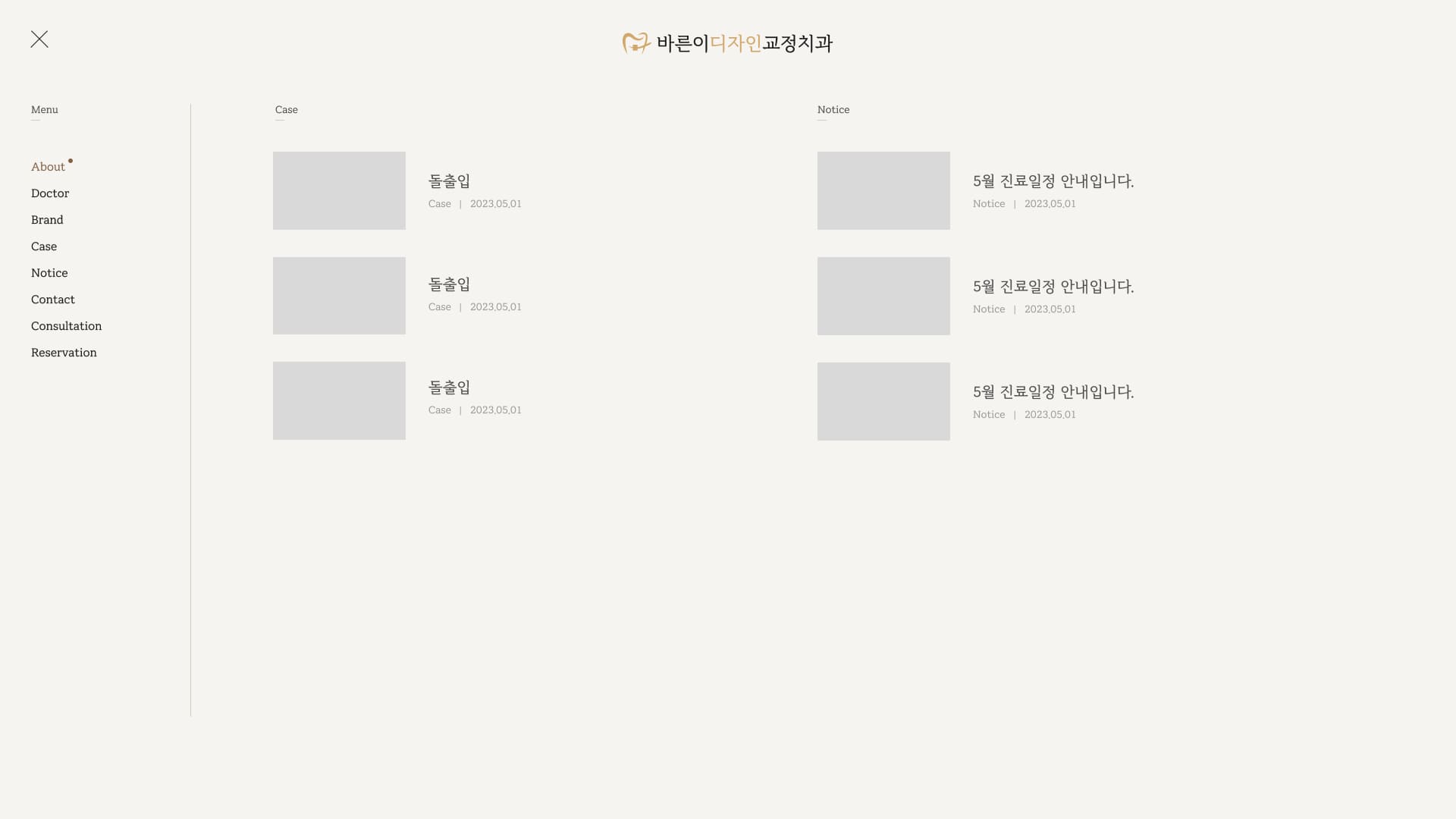Open first 5월 진료일정 안내입니다 title
The image size is (1456, 819).
pyautogui.click(x=1053, y=181)
